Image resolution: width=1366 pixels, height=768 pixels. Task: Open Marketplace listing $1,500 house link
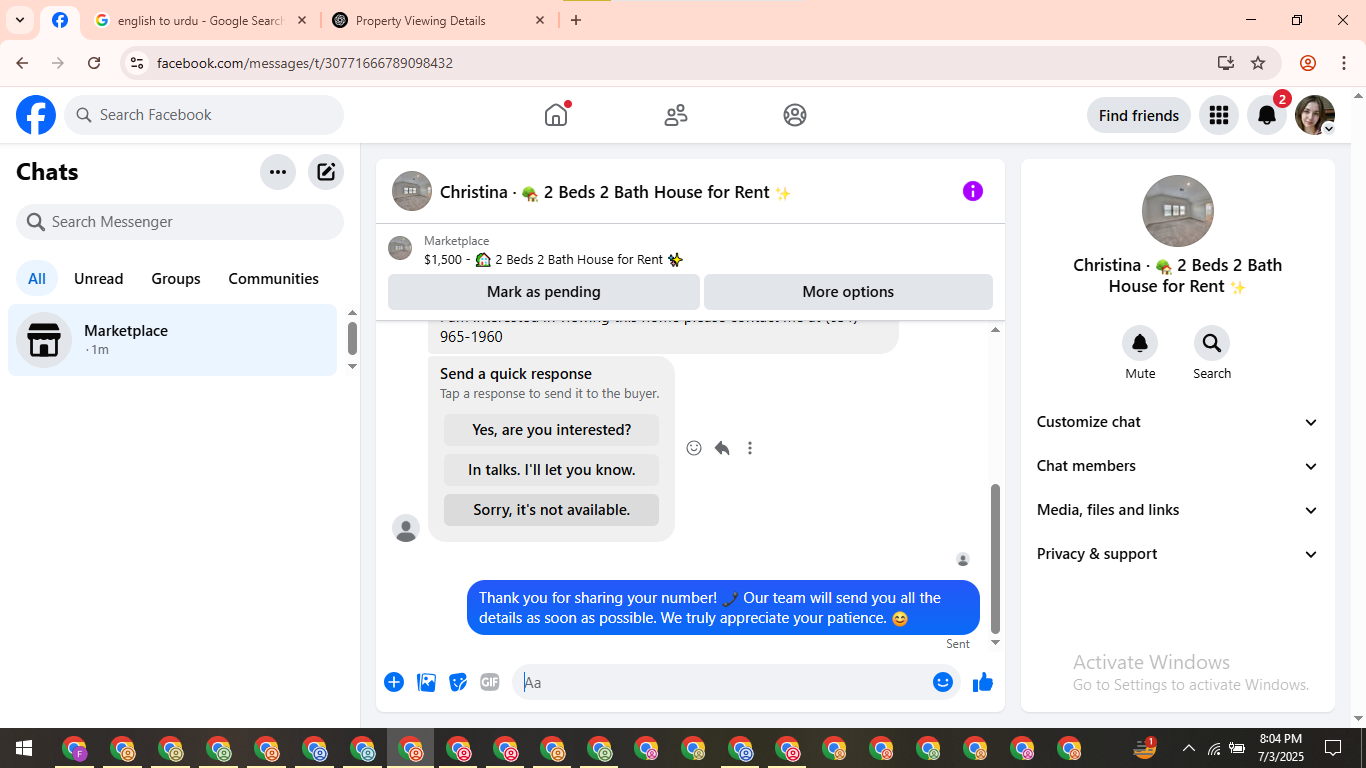coord(552,259)
